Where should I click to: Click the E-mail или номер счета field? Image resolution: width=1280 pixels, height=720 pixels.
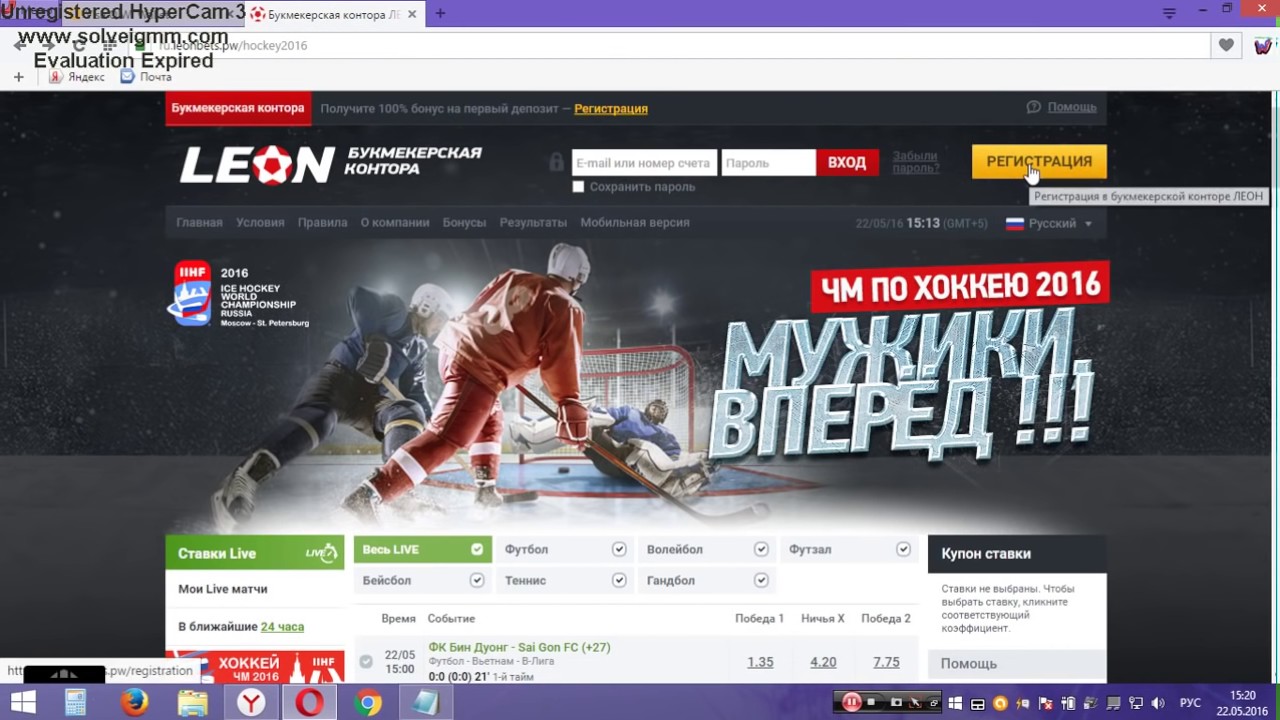tap(645, 163)
